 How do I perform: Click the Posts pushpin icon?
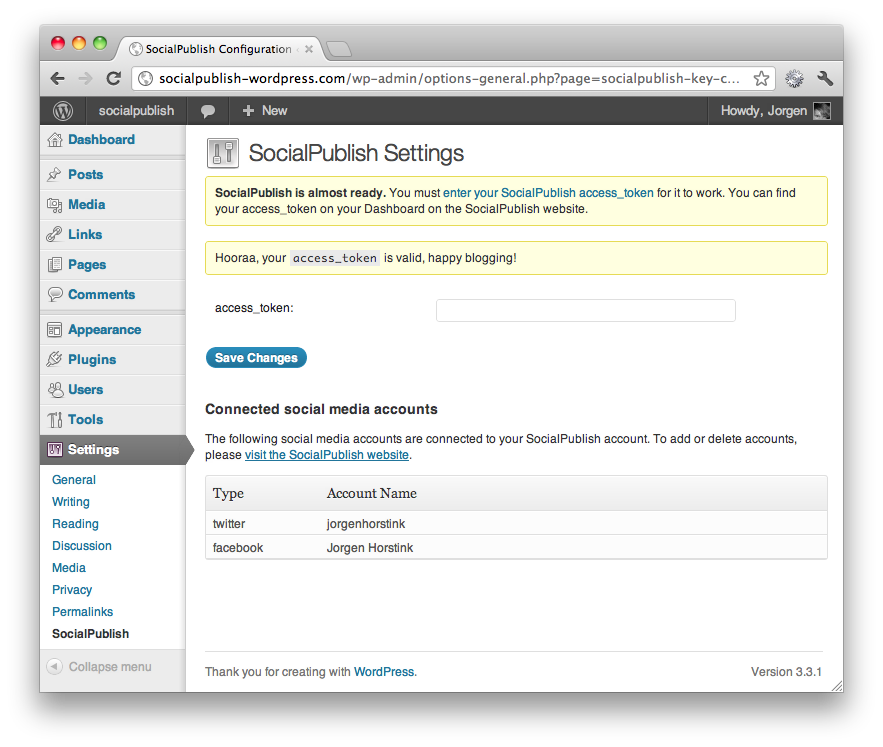[x=55, y=175]
